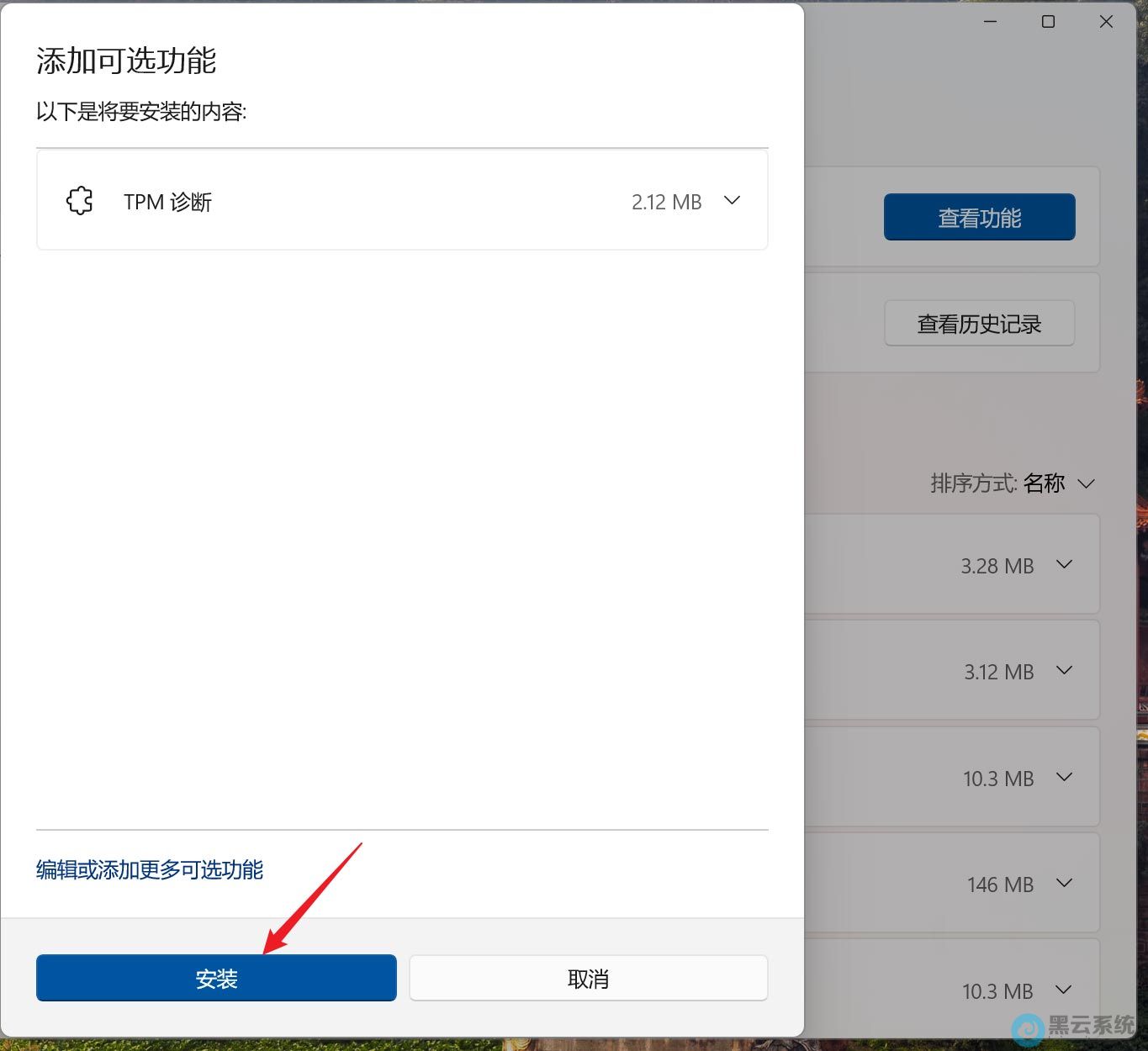Select the TPM 诊断 list row
The width and height of the screenshot is (1148, 1051).
pos(402,200)
